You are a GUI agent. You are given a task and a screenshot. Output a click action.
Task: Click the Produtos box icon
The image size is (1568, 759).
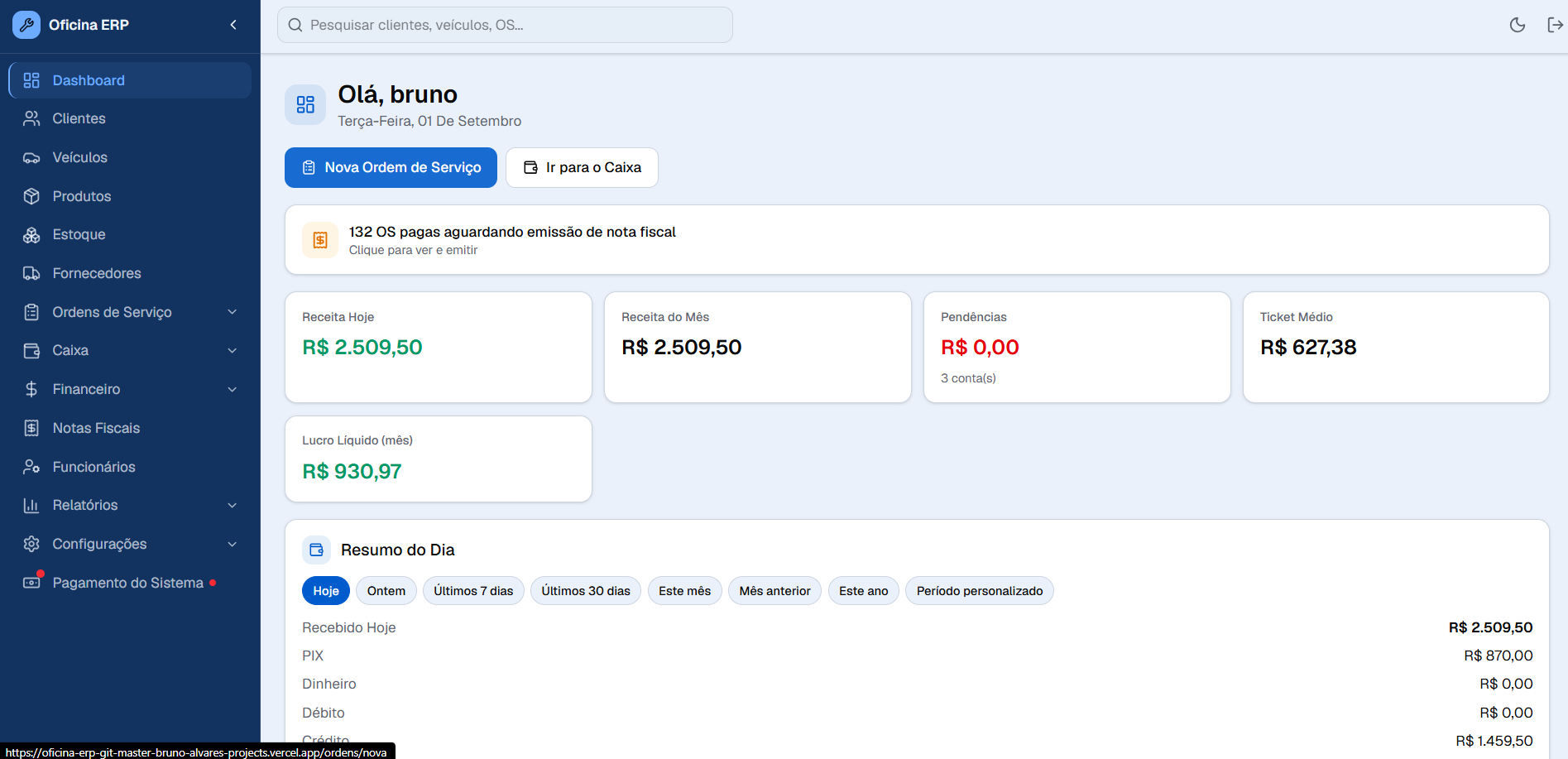(31, 196)
